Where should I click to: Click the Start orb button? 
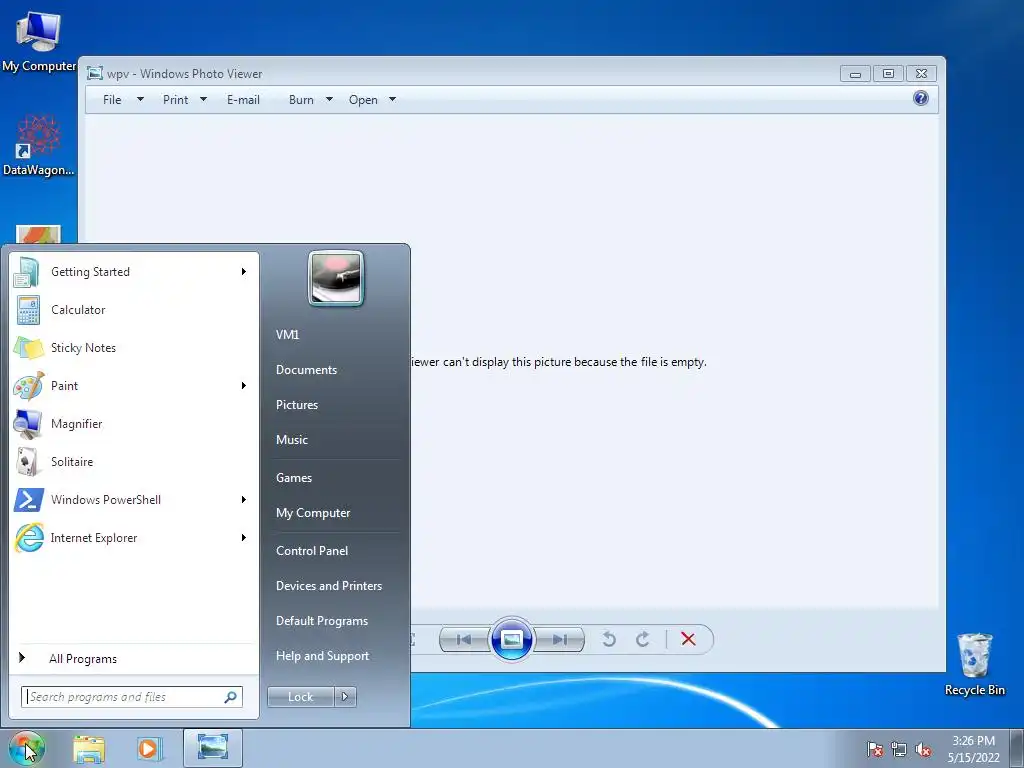26,748
